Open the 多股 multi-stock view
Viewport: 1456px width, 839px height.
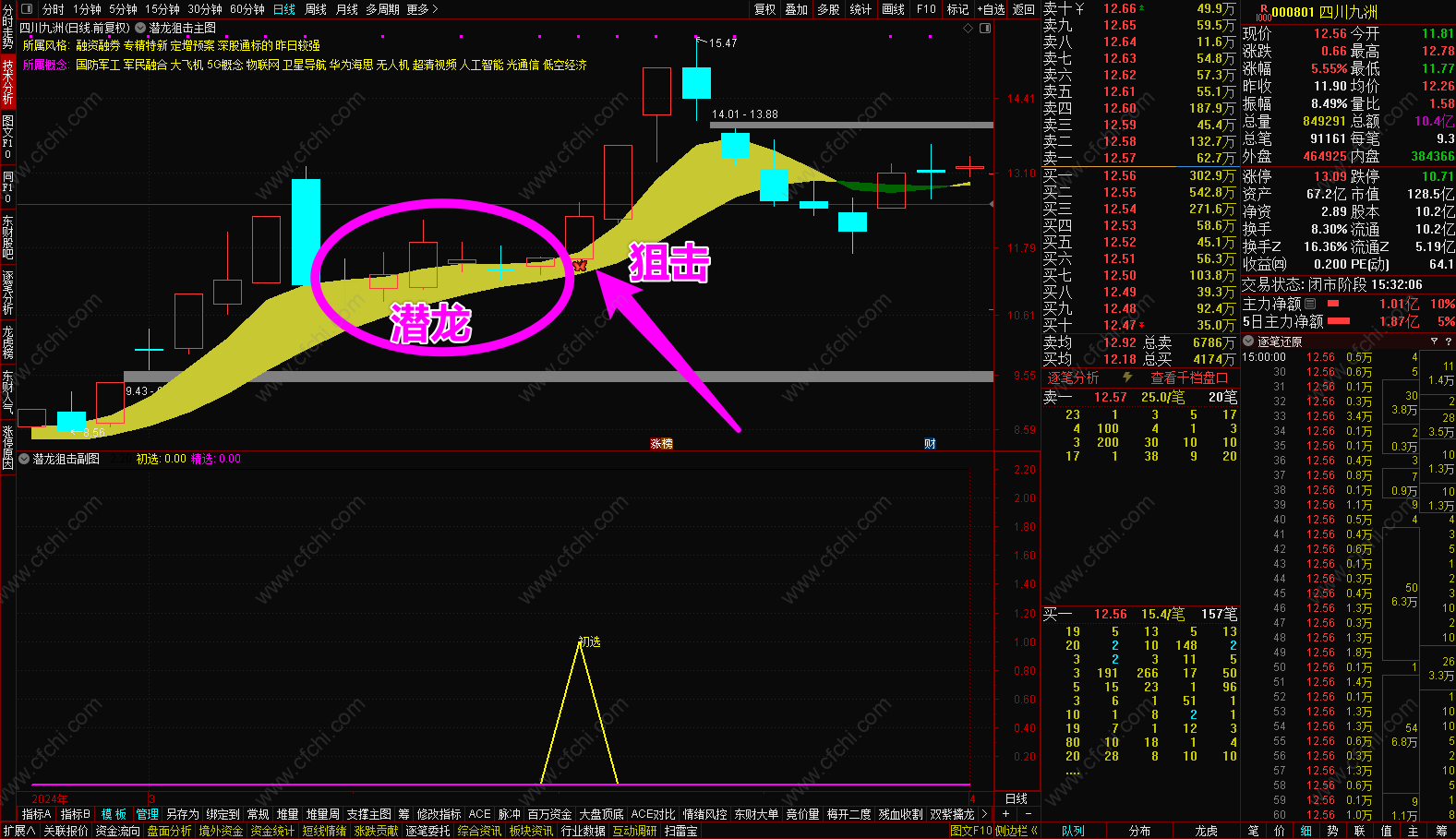point(828,9)
